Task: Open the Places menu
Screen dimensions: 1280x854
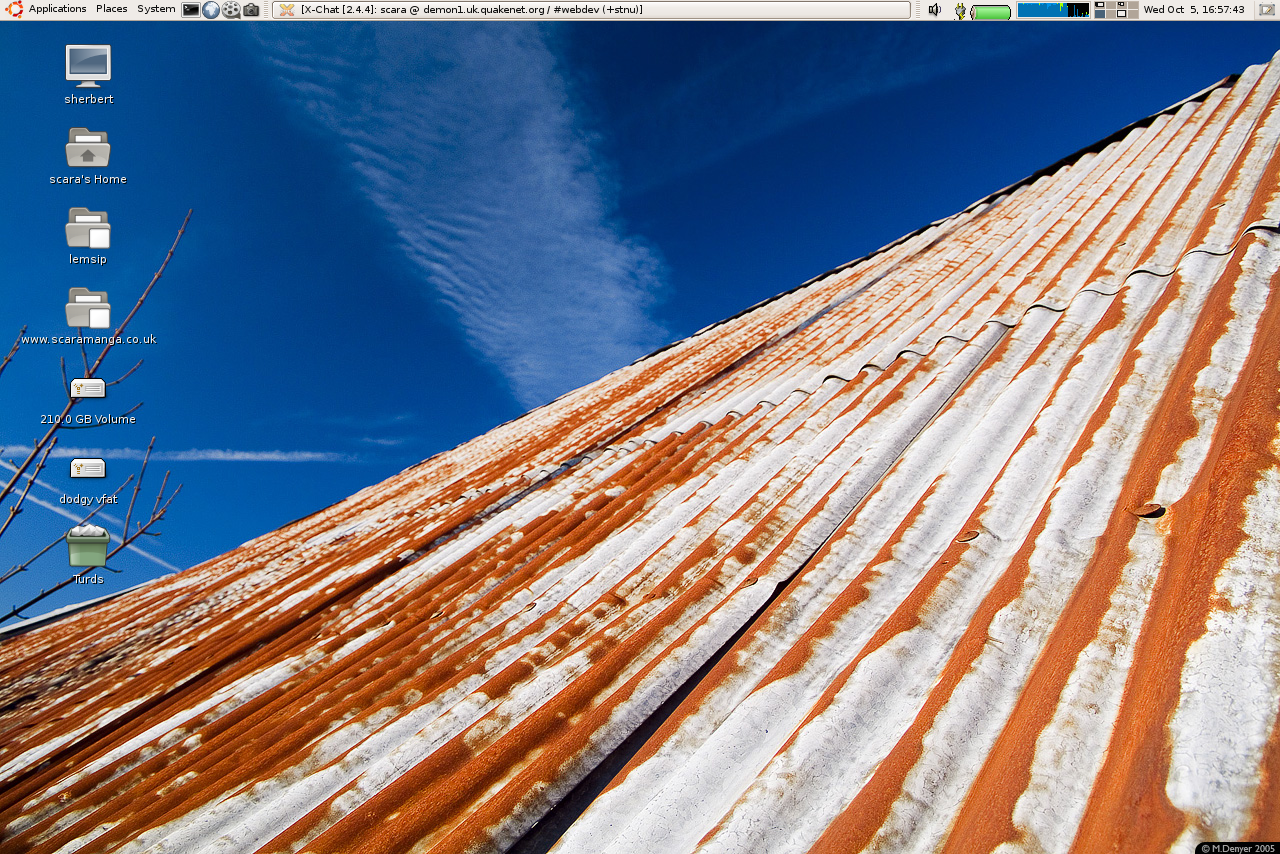Action: [111, 9]
